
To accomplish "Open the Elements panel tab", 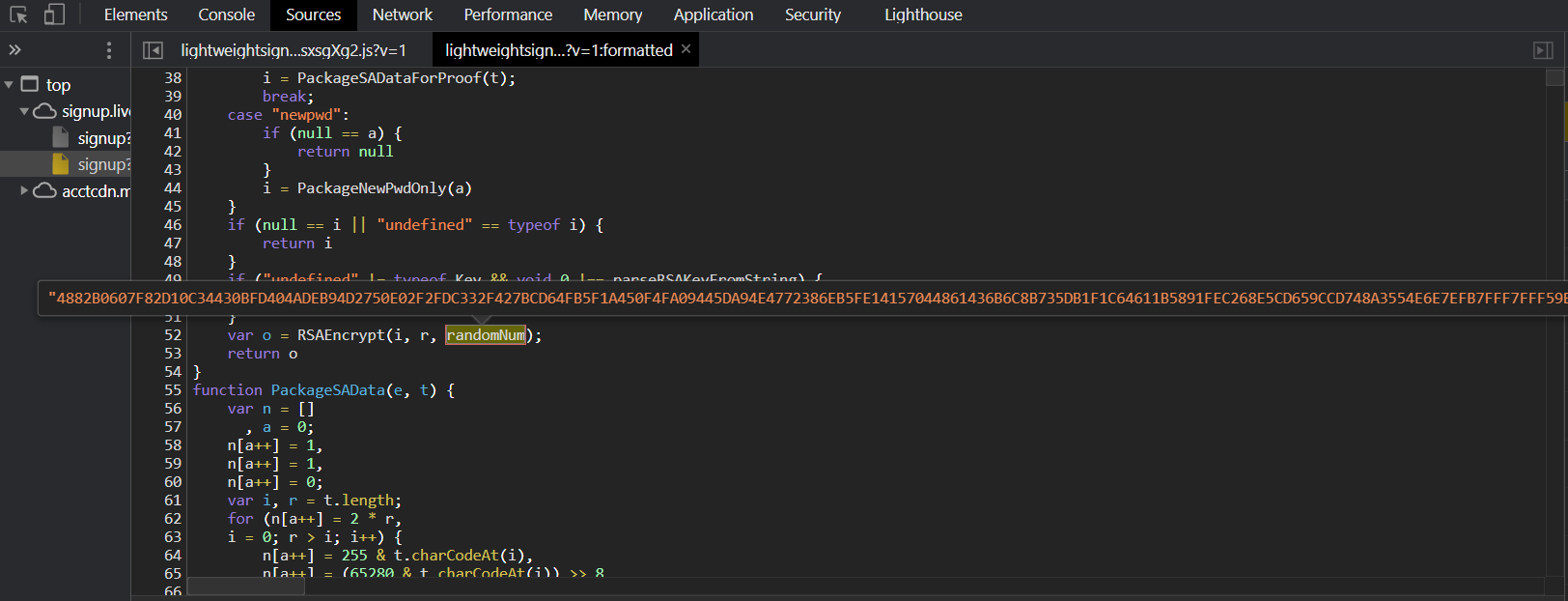I will 135,14.
